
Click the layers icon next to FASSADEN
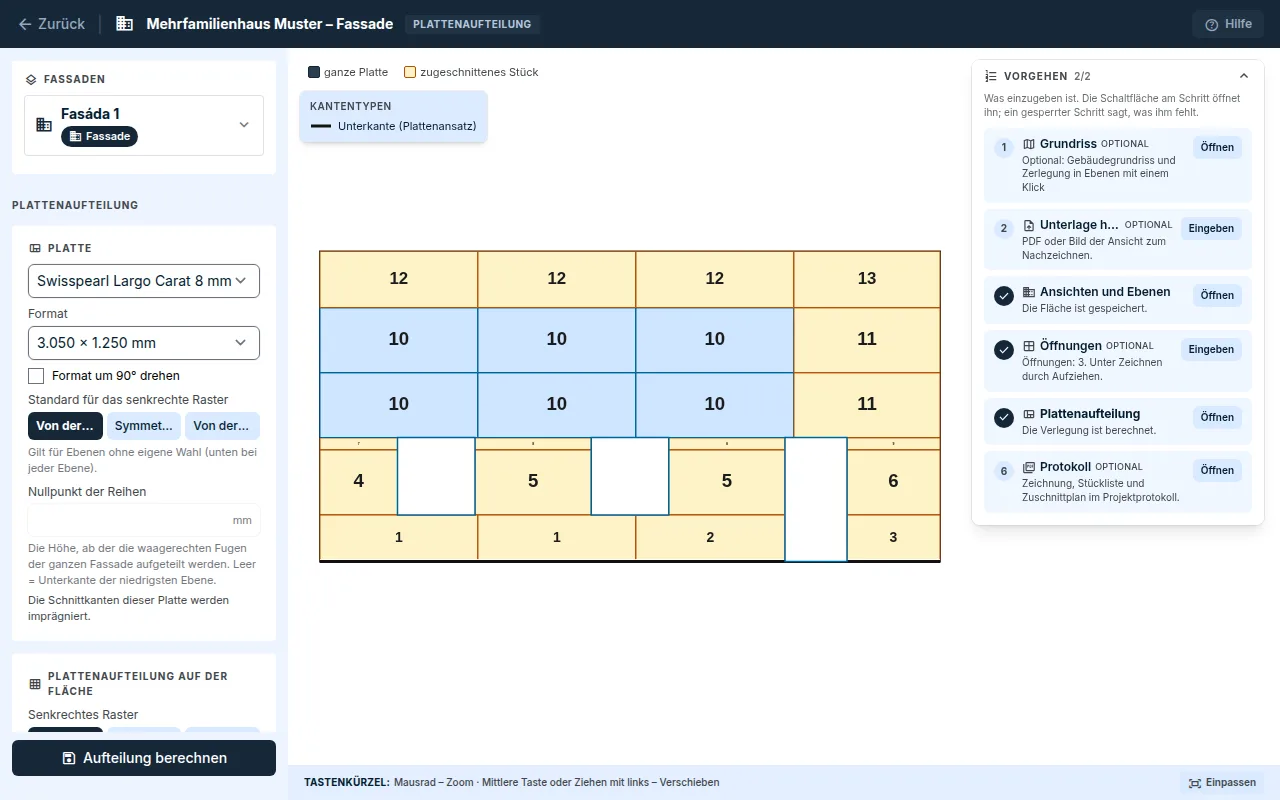(x=31, y=79)
